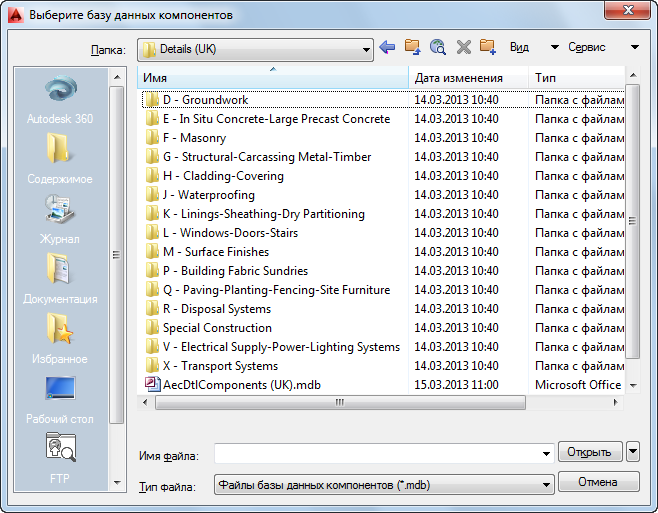Click folder icon of J - Waterproofing
The height and width of the screenshot is (513, 658).
pos(152,194)
